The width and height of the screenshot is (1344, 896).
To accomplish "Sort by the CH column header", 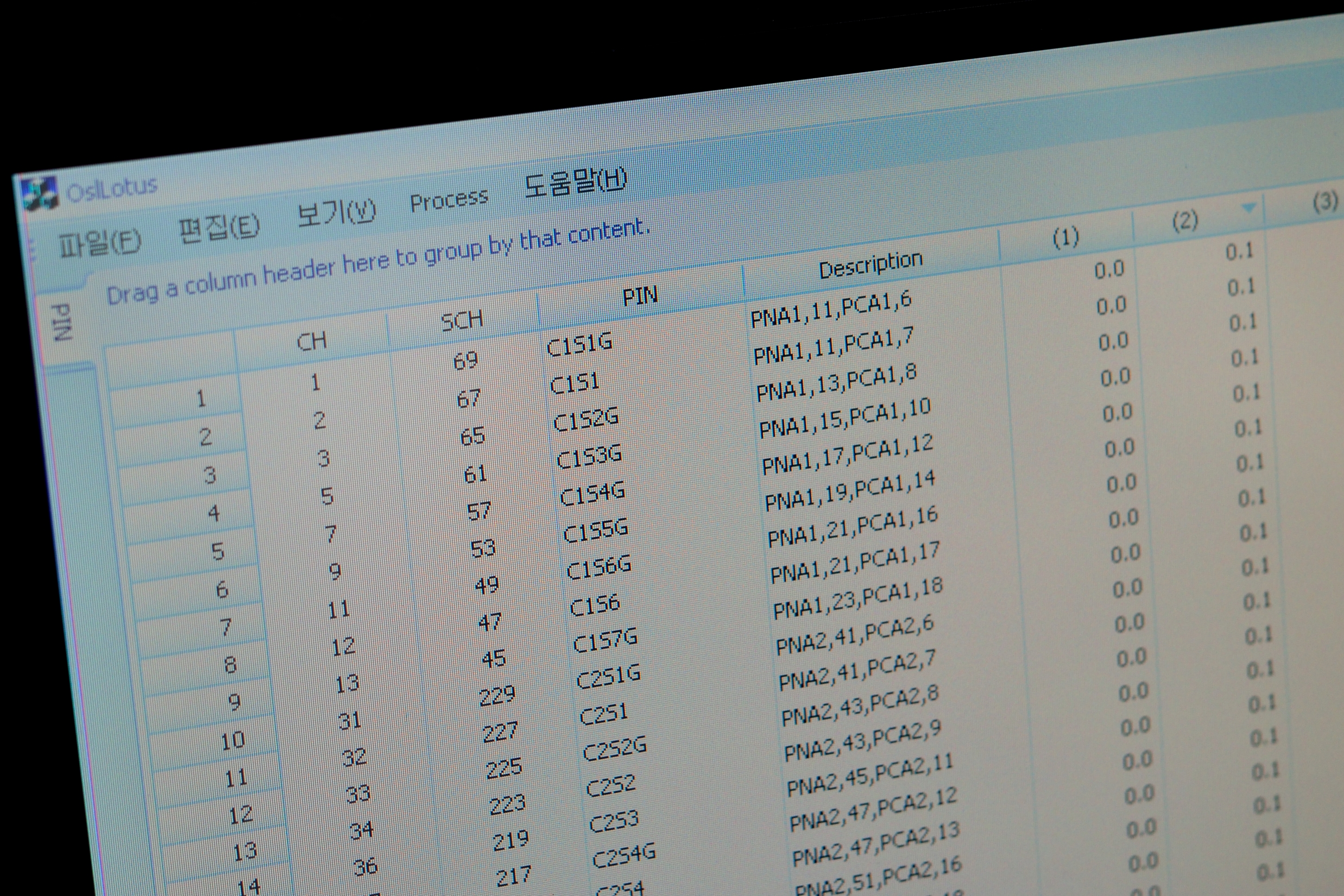I will (x=312, y=342).
